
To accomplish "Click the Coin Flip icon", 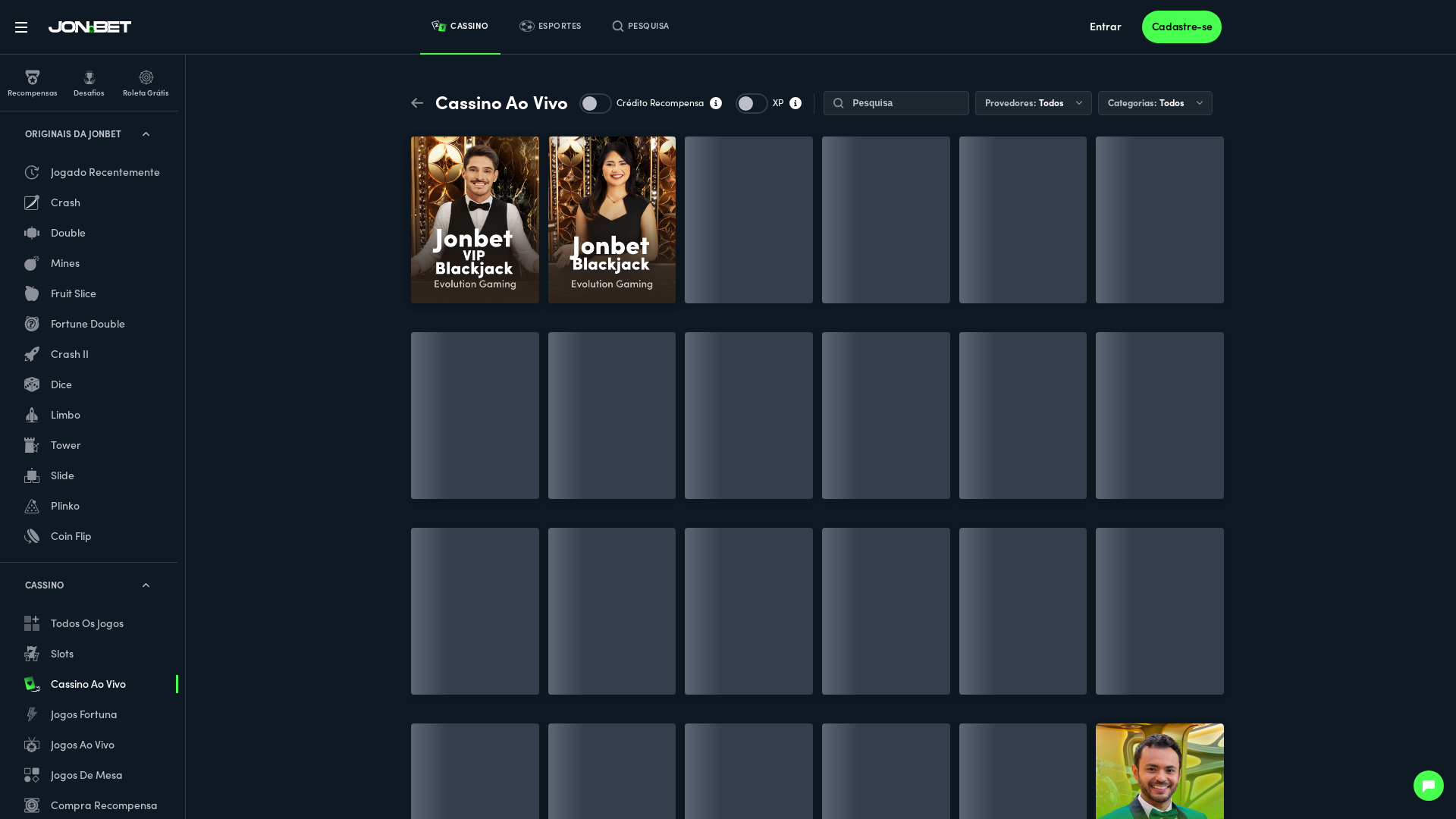I will (32, 536).
